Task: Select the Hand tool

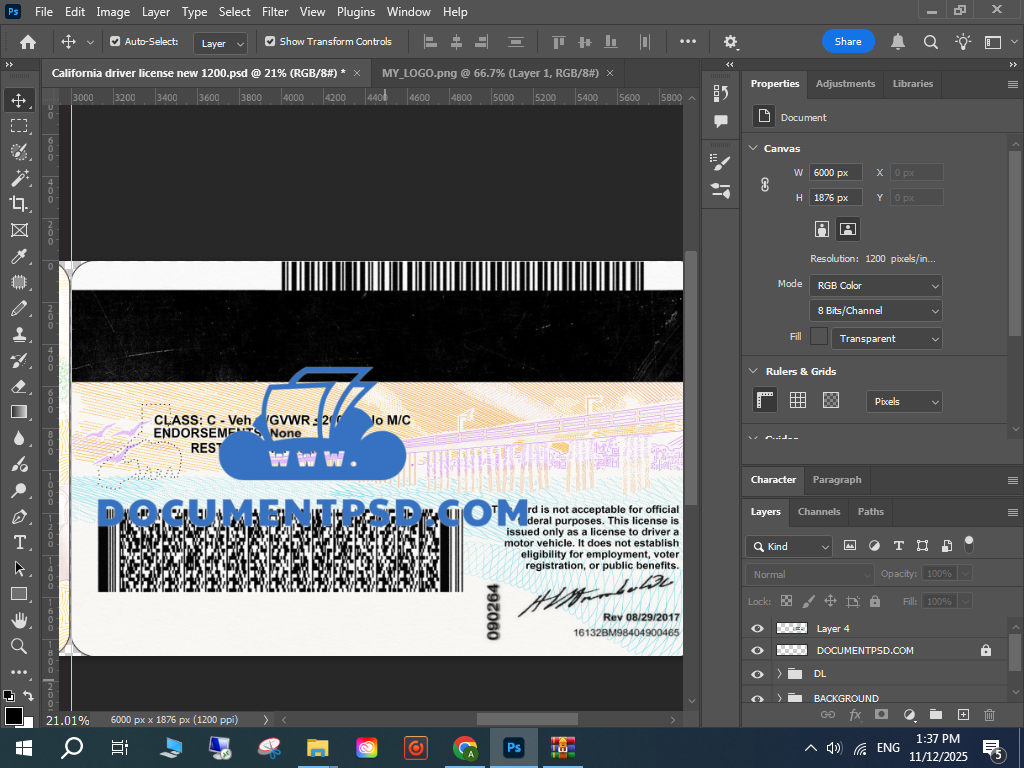Action: 19,620
